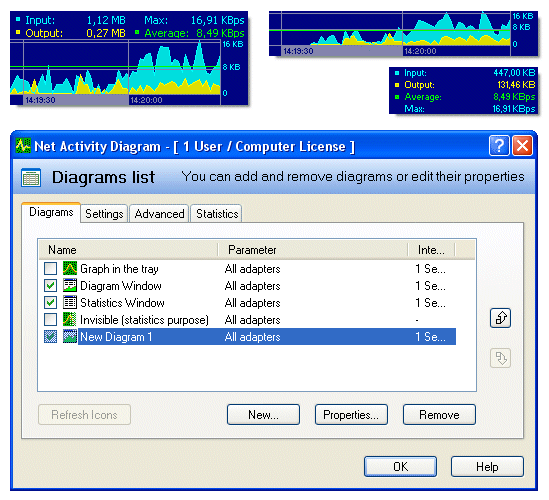
Task: Click the Diagram Window row icon
Action: pyautogui.click(x=70, y=285)
